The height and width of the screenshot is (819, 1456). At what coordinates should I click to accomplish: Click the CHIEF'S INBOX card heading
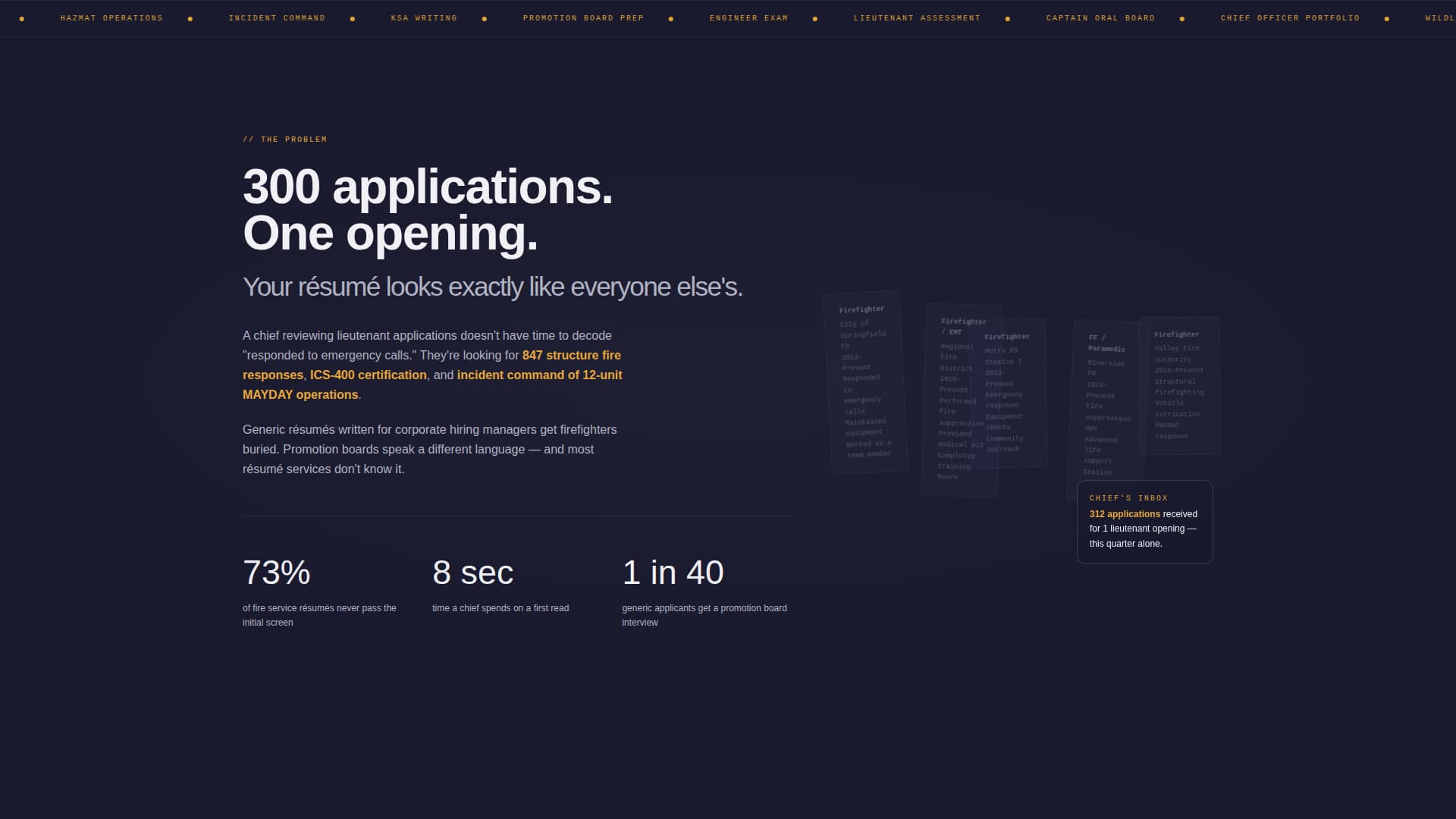tap(1128, 498)
